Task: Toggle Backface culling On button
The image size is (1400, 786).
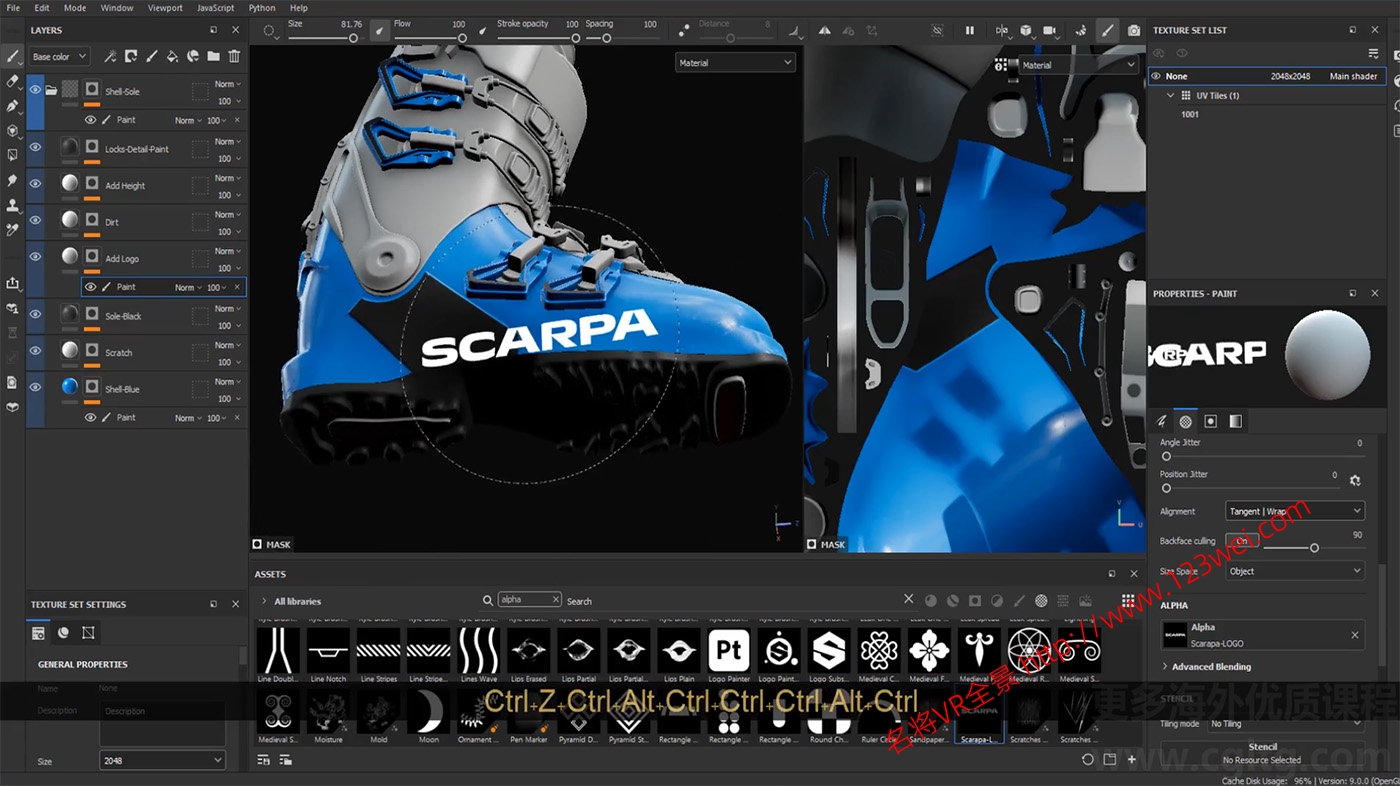Action: click(x=1241, y=541)
